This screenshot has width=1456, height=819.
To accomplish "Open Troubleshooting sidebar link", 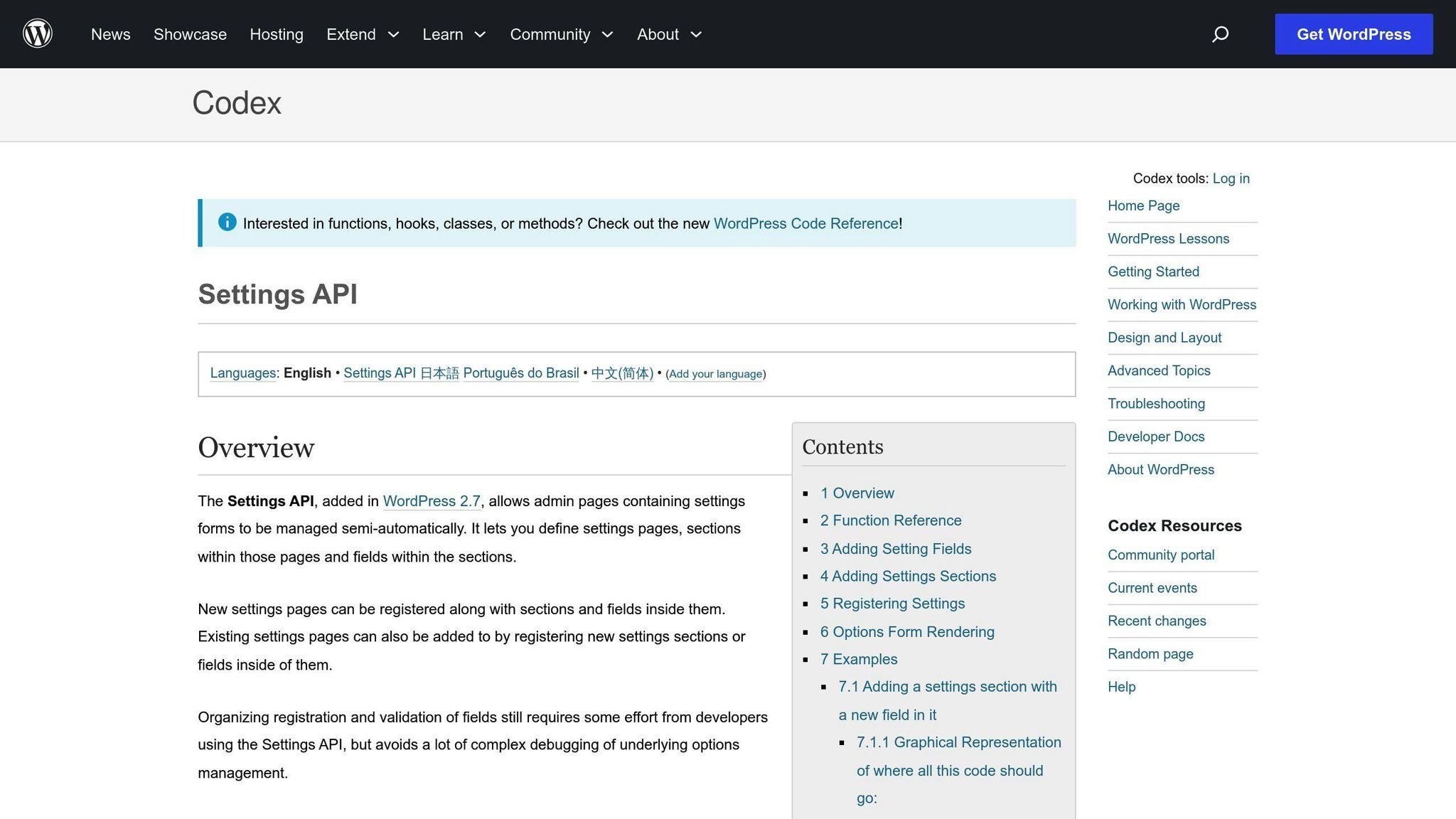I will coord(1156,404).
